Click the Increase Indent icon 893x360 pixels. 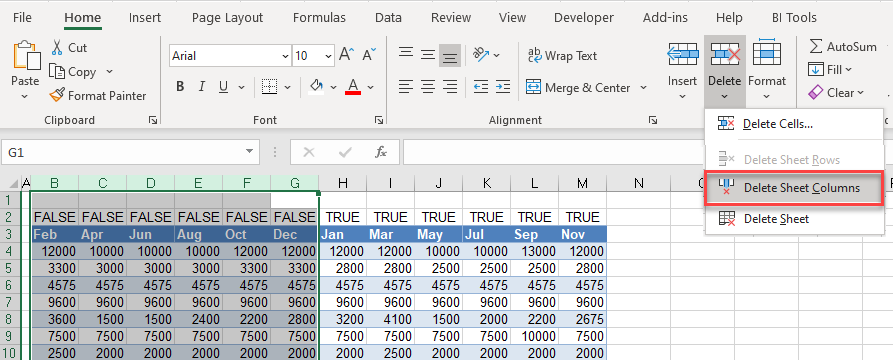point(502,87)
